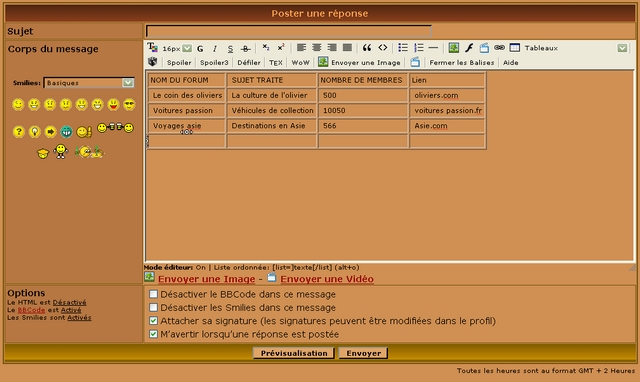Open the text color and font tool
The height and width of the screenshot is (382, 640).
pyautogui.click(x=152, y=47)
